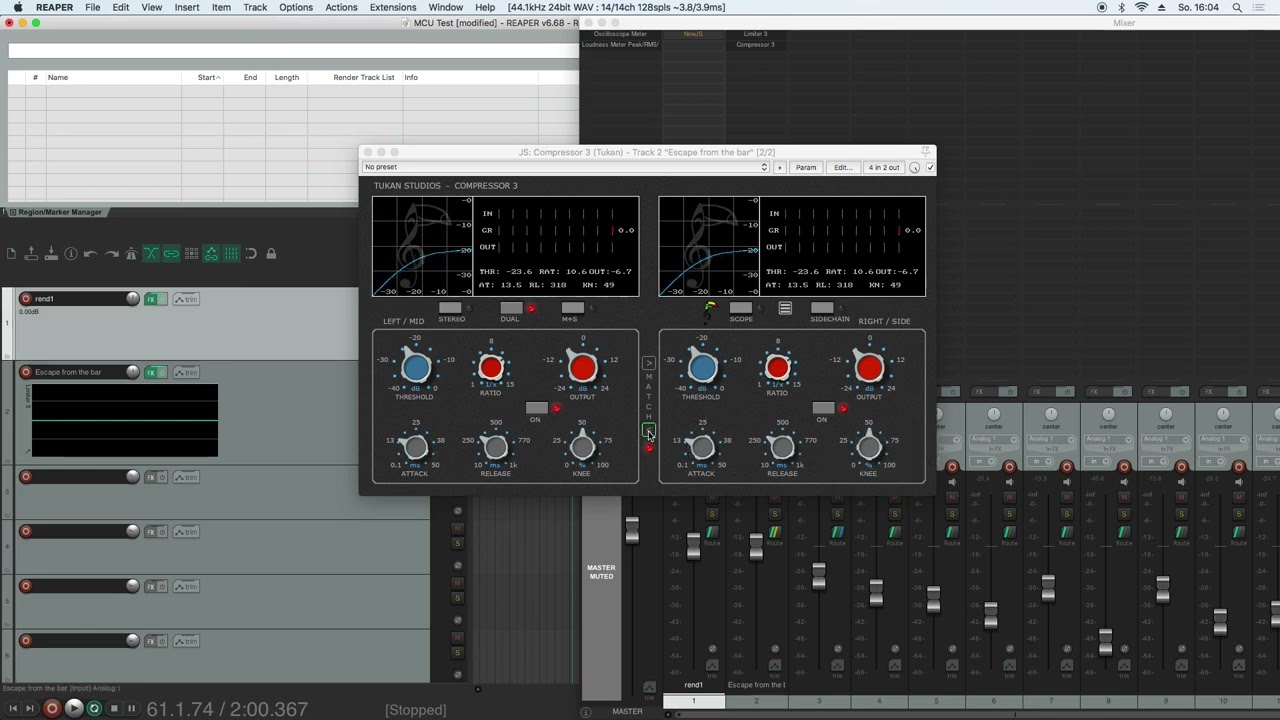This screenshot has height=720, width=1280.
Task: Click the plus preset button
Action: (x=780, y=167)
